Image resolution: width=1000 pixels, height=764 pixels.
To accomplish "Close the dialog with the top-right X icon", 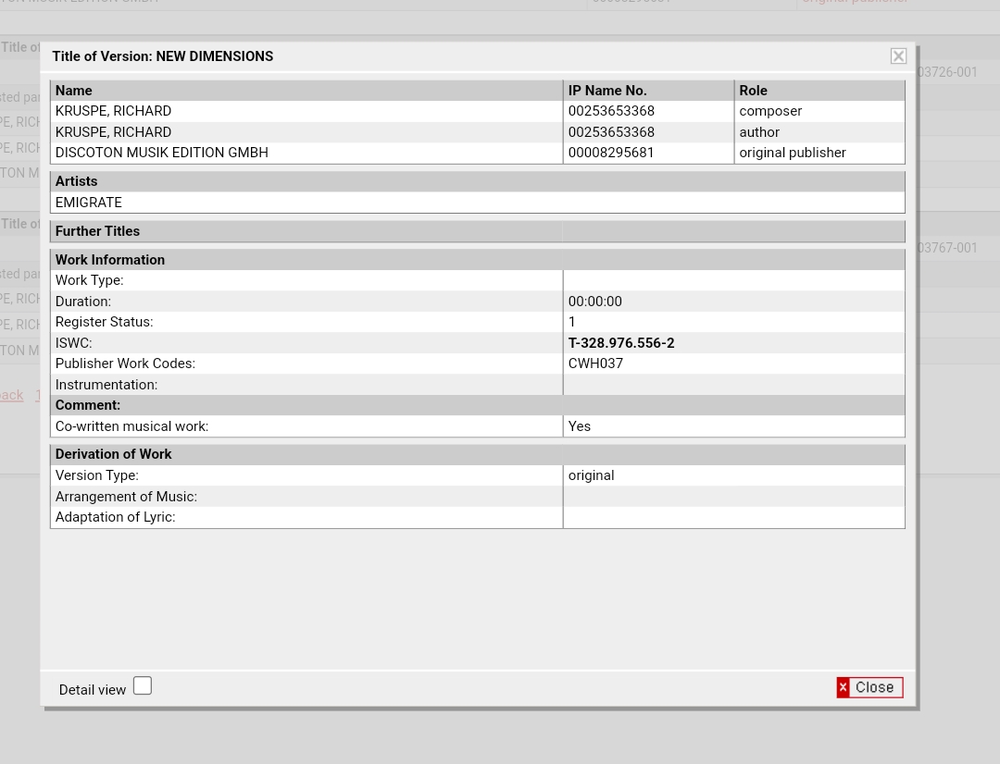I will click(898, 56).
